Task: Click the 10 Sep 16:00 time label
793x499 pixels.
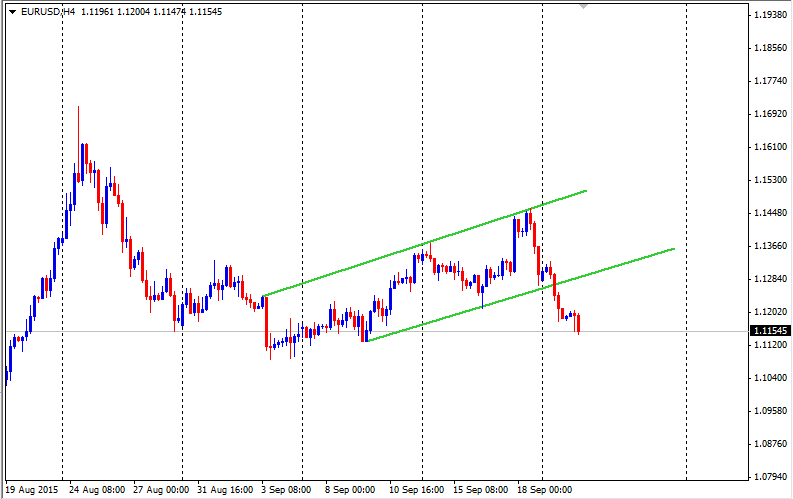Action: (417, 490)
